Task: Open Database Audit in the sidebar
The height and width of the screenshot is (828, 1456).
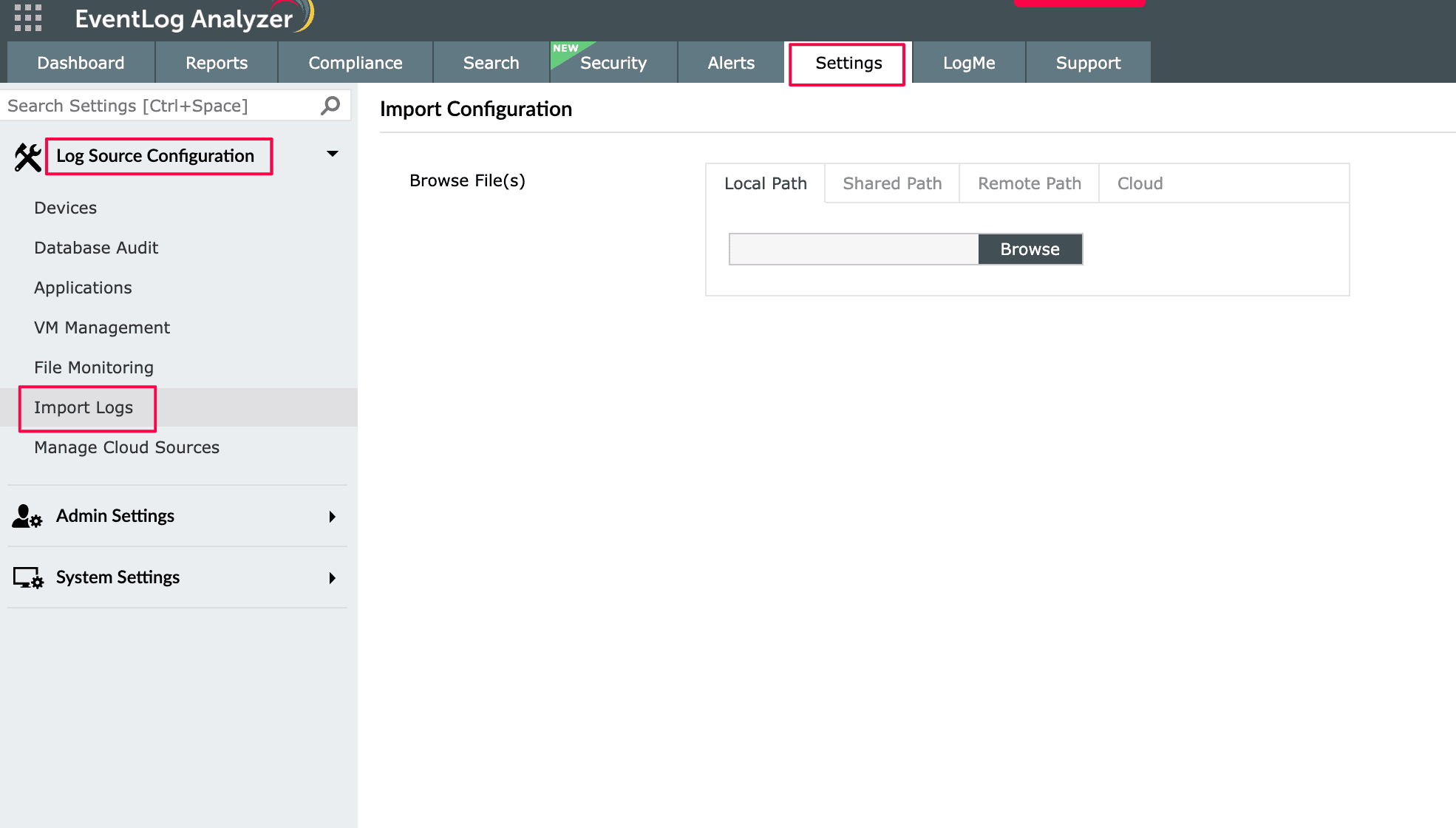Action: click(96, 248)
